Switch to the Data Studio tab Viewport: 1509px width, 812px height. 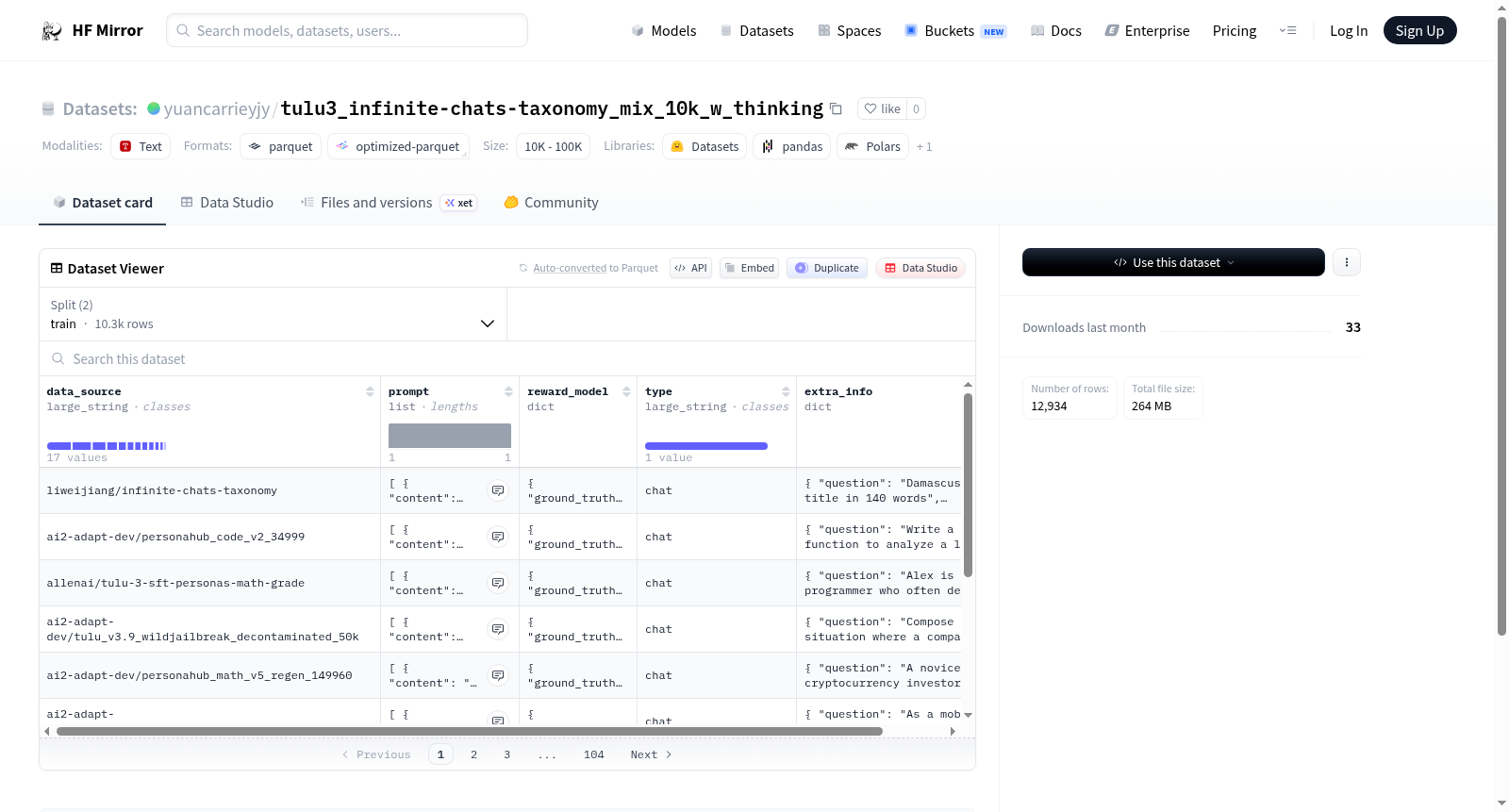(x=227, y=202)
